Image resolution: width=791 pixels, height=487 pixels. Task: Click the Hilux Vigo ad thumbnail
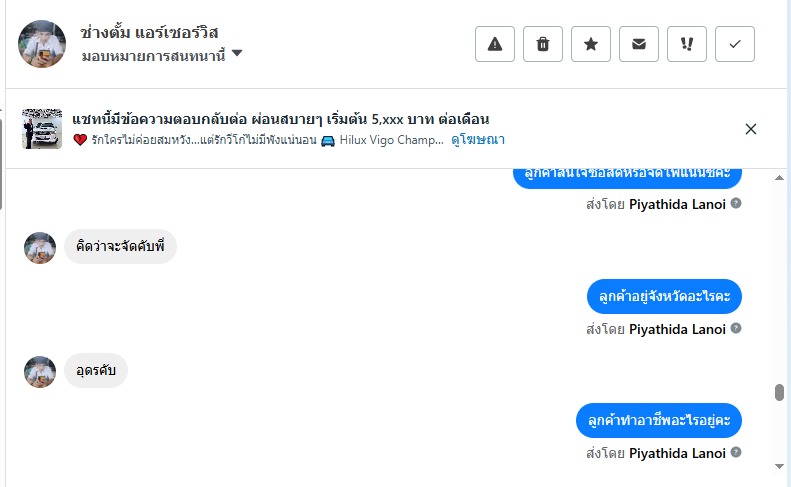coord(42,129)
